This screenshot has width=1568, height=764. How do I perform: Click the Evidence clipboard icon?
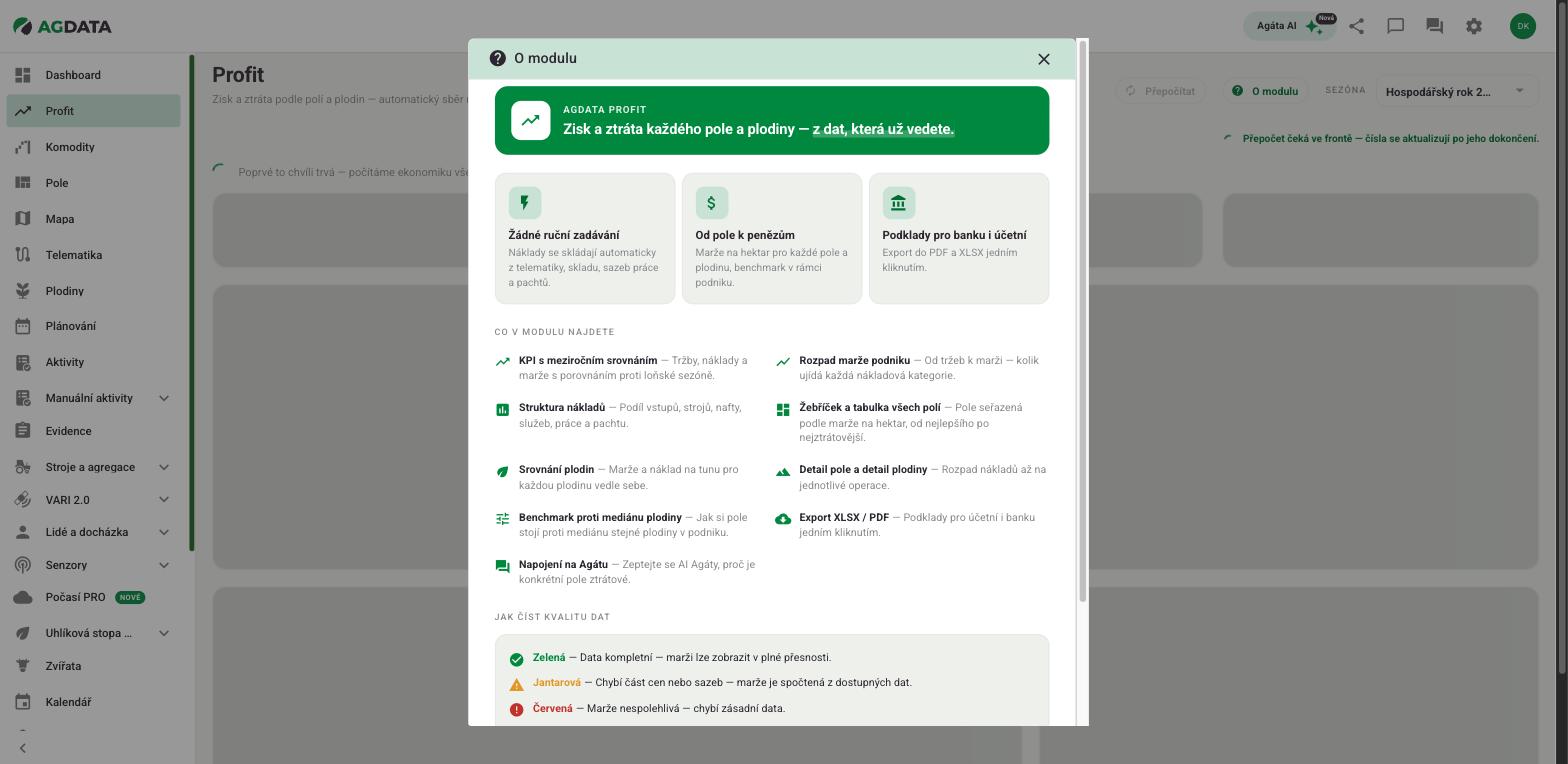click(23, 431)
